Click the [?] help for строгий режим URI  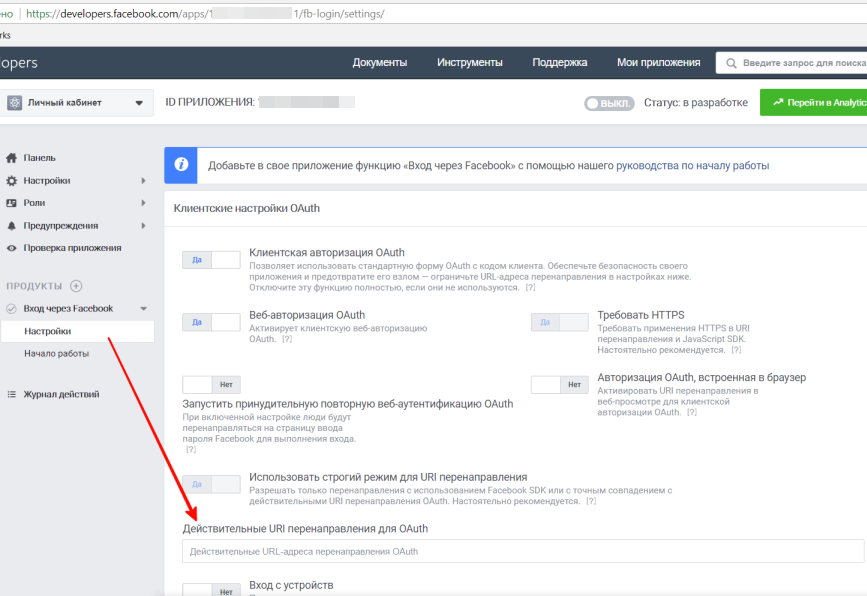[591, 501]
